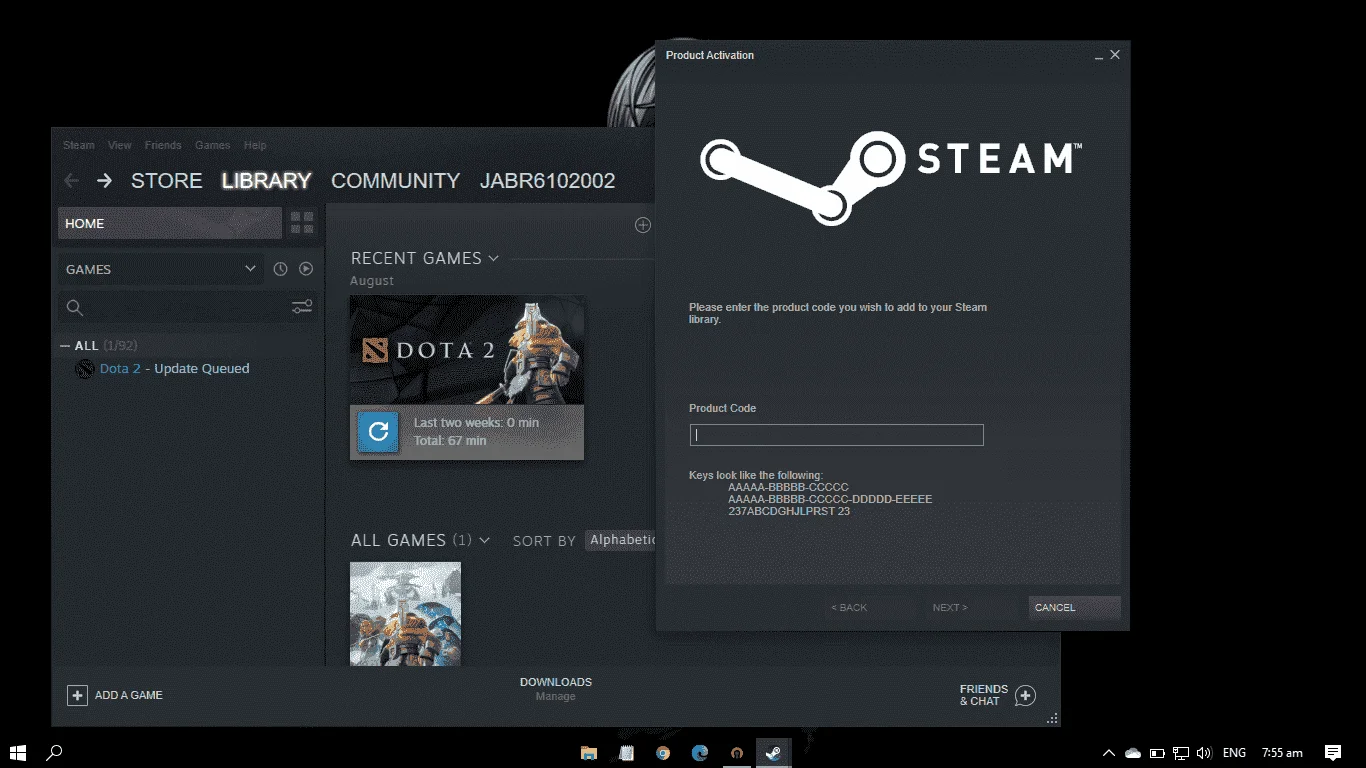This screenshot has width=1366, height=768.
Task: Click the Dota 2 icon in game list
Action: [85, 369]
